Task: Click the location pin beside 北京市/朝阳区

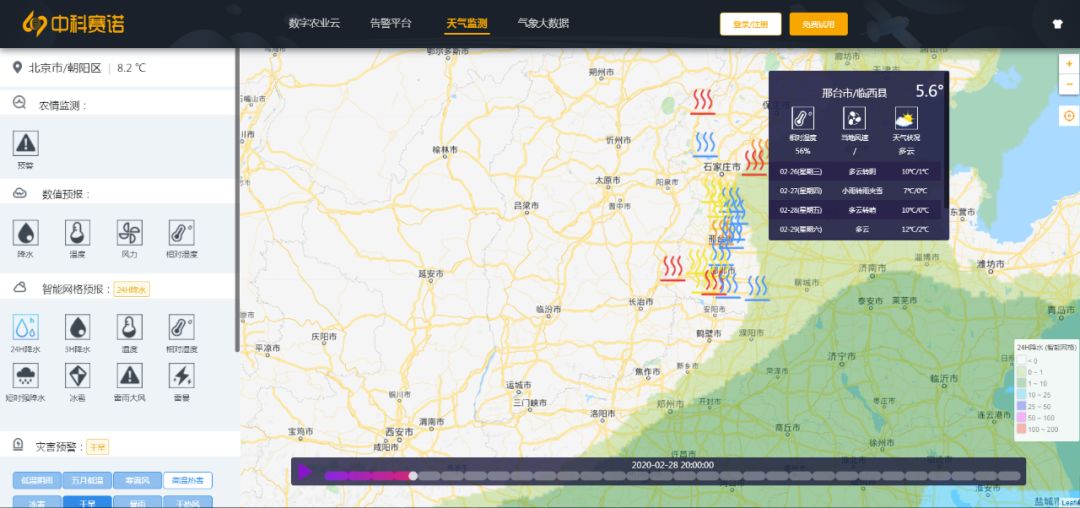Action: pos(17,67)
